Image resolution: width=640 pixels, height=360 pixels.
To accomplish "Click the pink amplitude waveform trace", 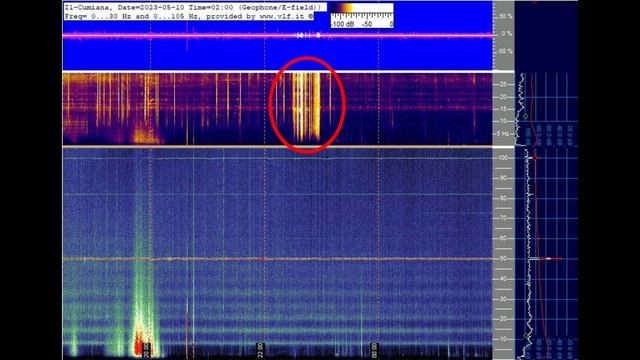I will tap(278, 36).
